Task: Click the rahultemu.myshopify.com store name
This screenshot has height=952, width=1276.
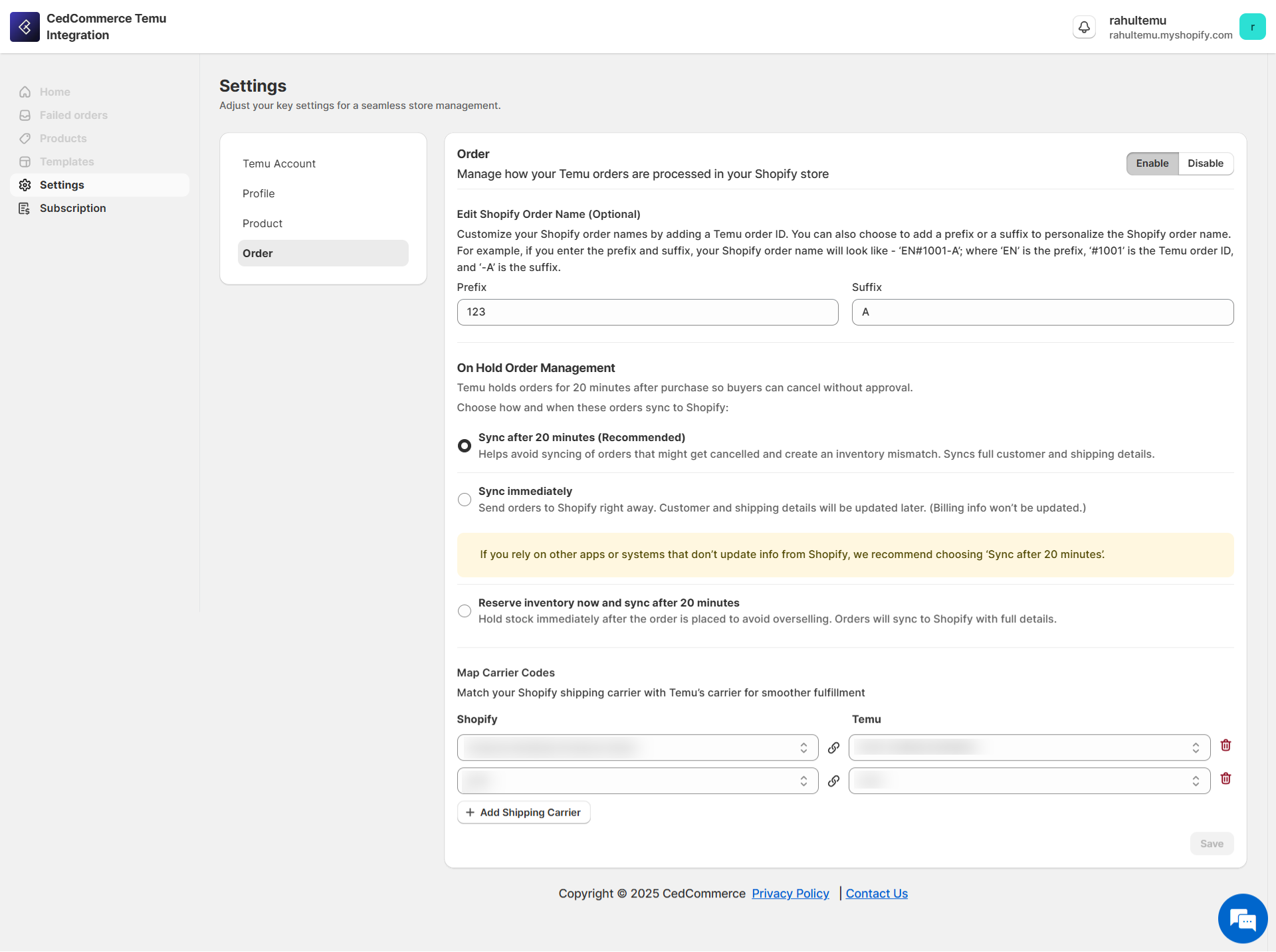Action: (x=1170, y=35)
